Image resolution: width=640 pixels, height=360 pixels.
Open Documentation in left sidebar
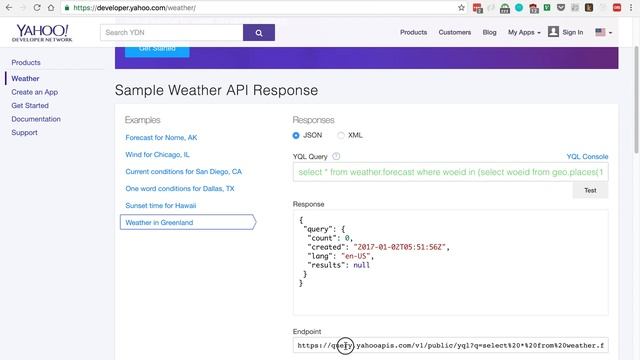(x=36, y=119)
